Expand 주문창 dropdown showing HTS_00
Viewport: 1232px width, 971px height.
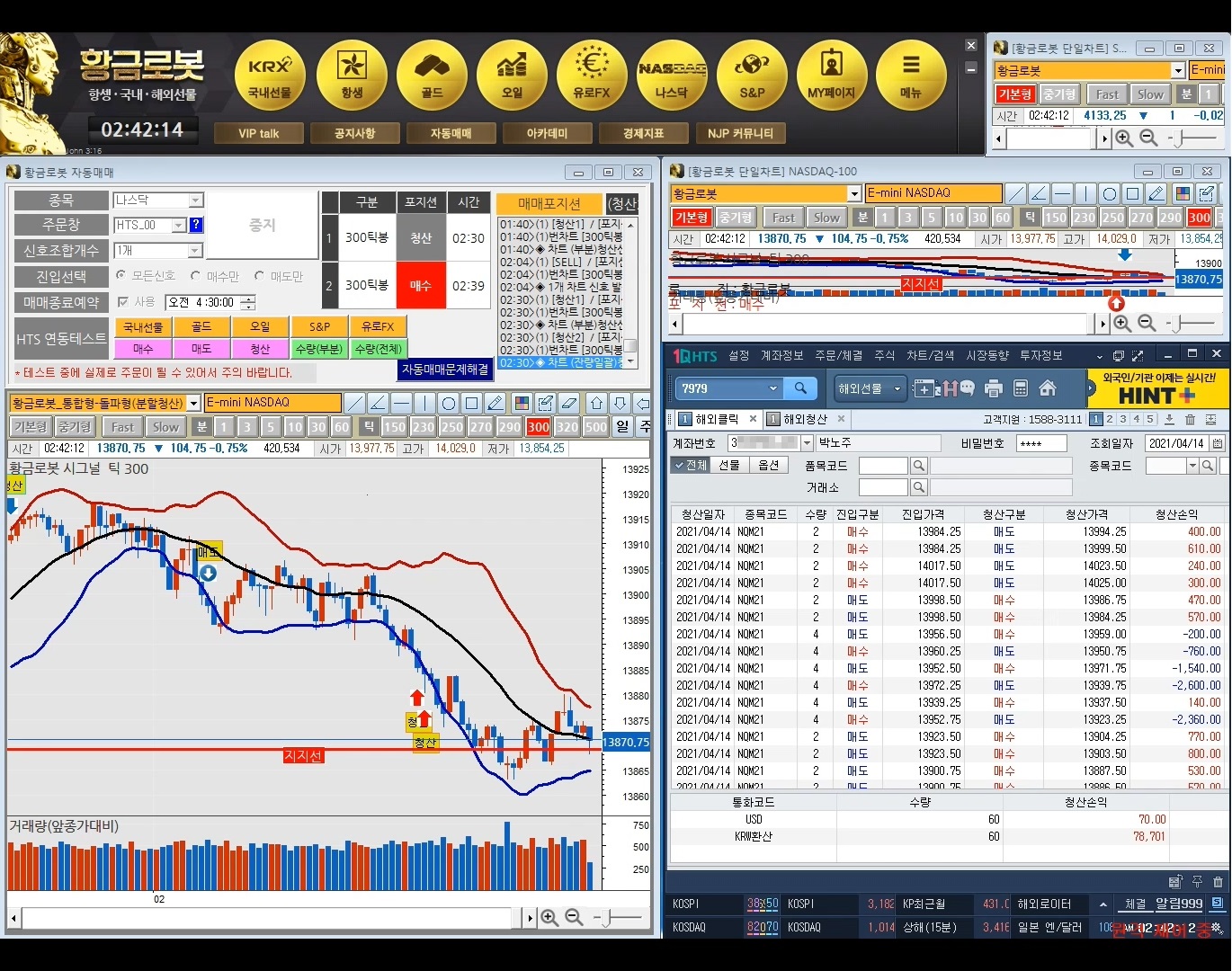coord(179,225)
